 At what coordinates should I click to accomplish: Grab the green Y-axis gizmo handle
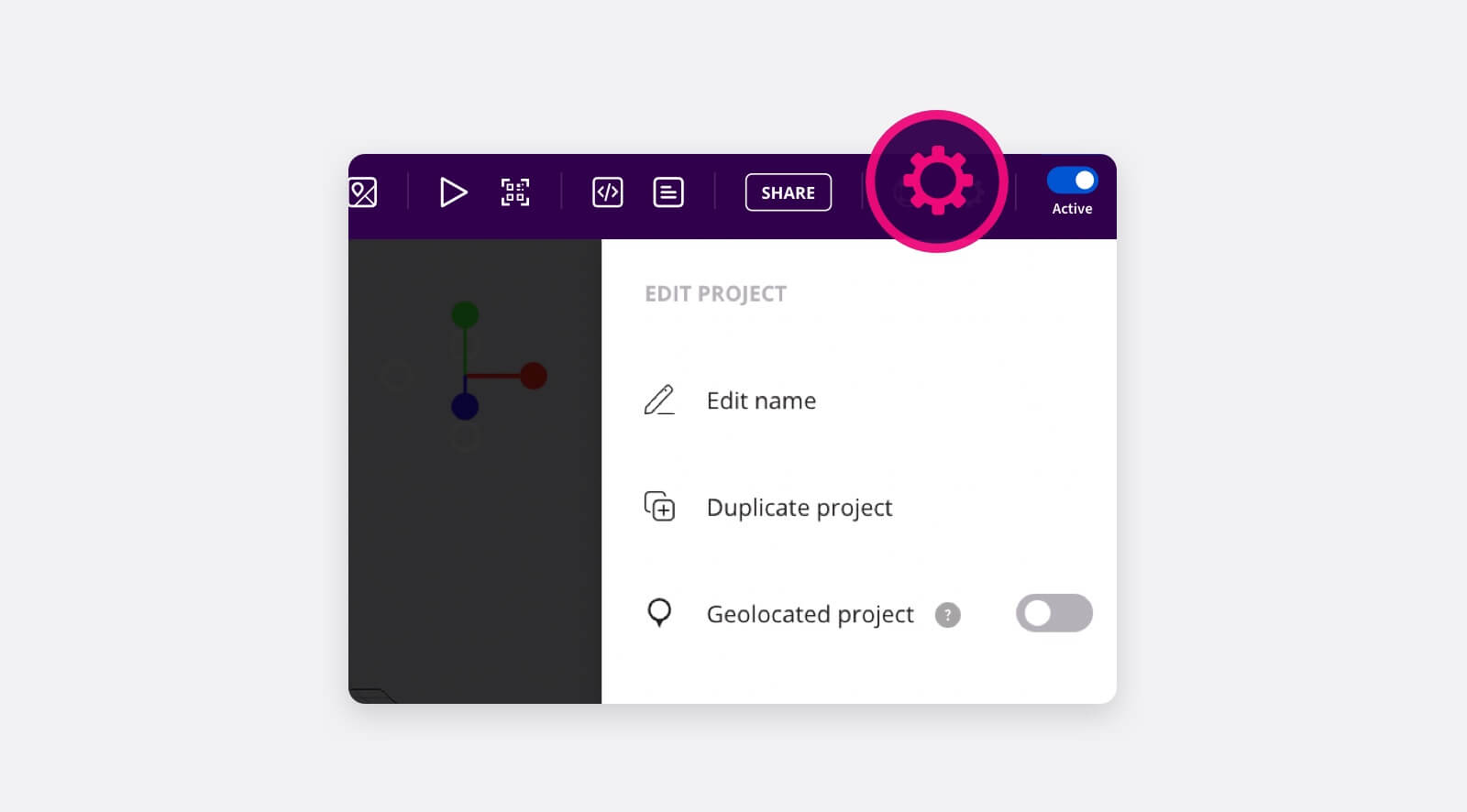click(x=465, y=314)
